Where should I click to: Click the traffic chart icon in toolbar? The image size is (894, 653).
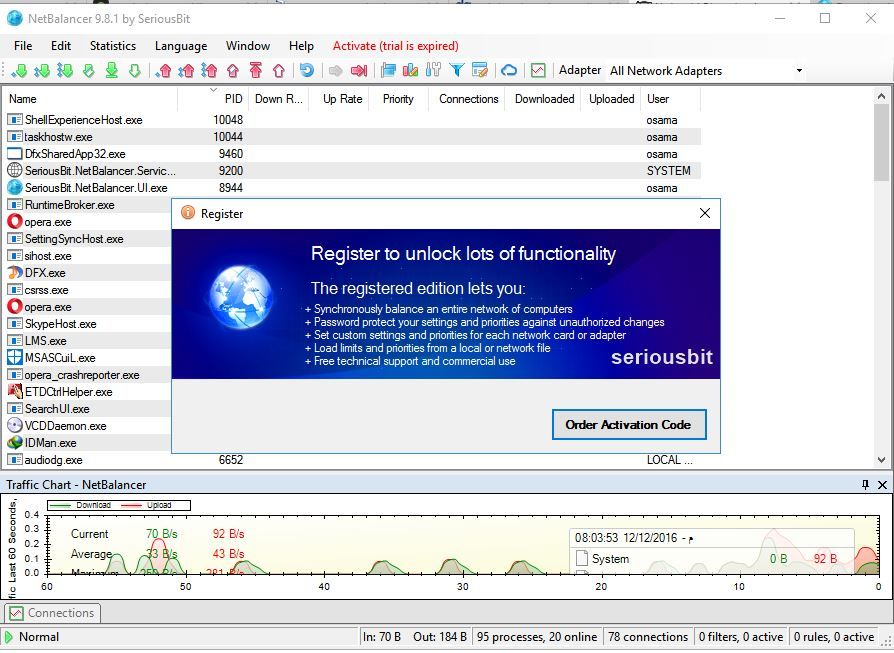[x=538, y=71]
